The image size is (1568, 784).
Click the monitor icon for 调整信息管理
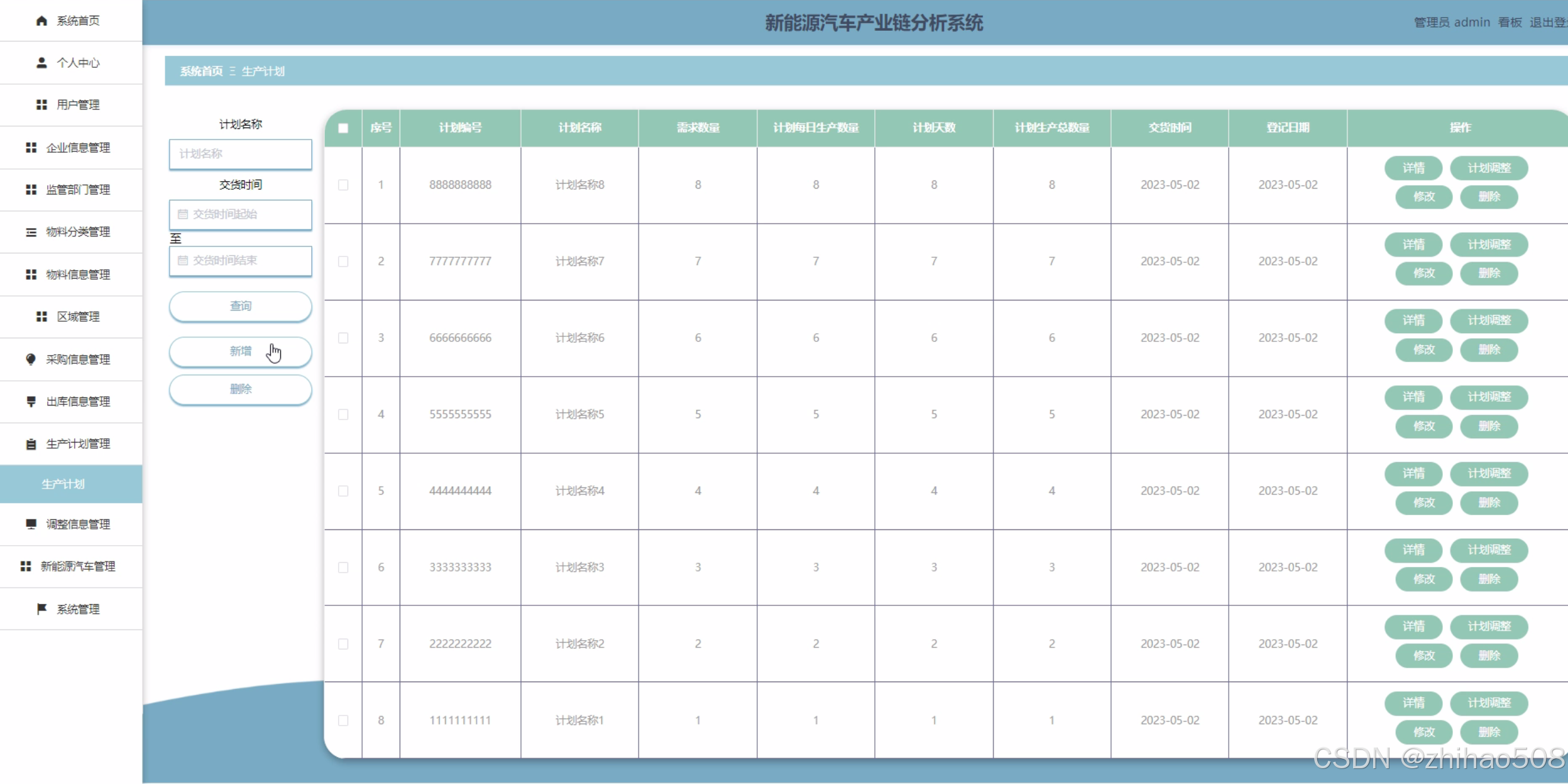tap(31, 524)
